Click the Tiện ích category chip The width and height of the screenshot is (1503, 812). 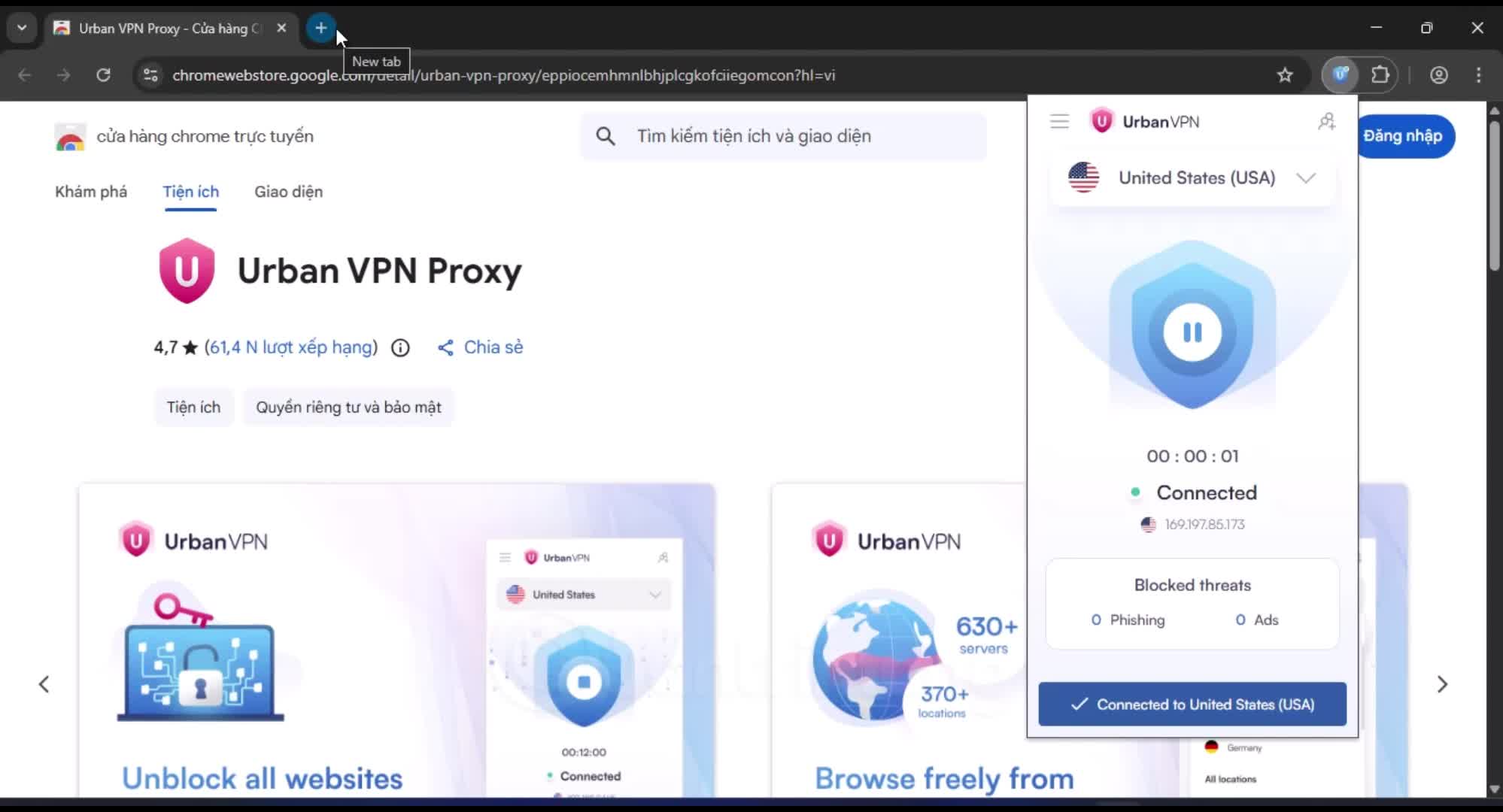click(x=194, y=408)
